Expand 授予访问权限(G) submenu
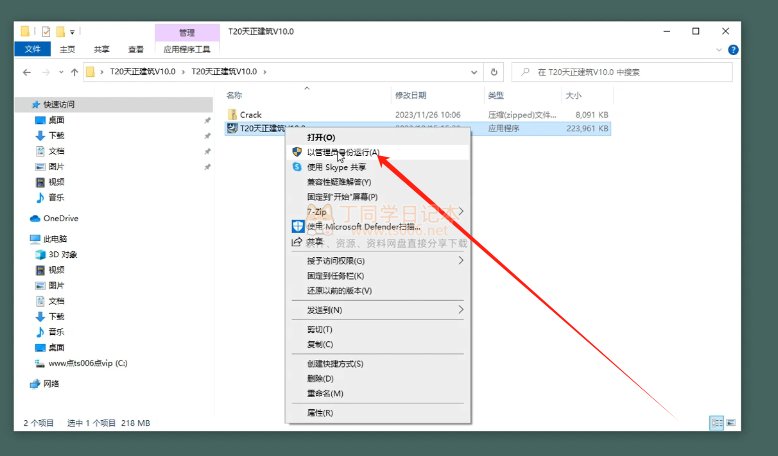 pyautogui.click(x=378, y=261)
